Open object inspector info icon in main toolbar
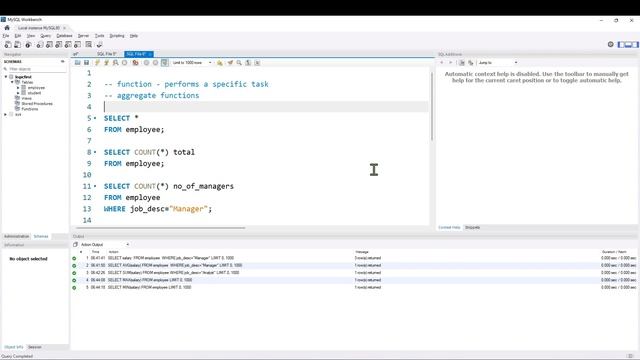Screen dimensions: 640x360 tap(28, 44)
